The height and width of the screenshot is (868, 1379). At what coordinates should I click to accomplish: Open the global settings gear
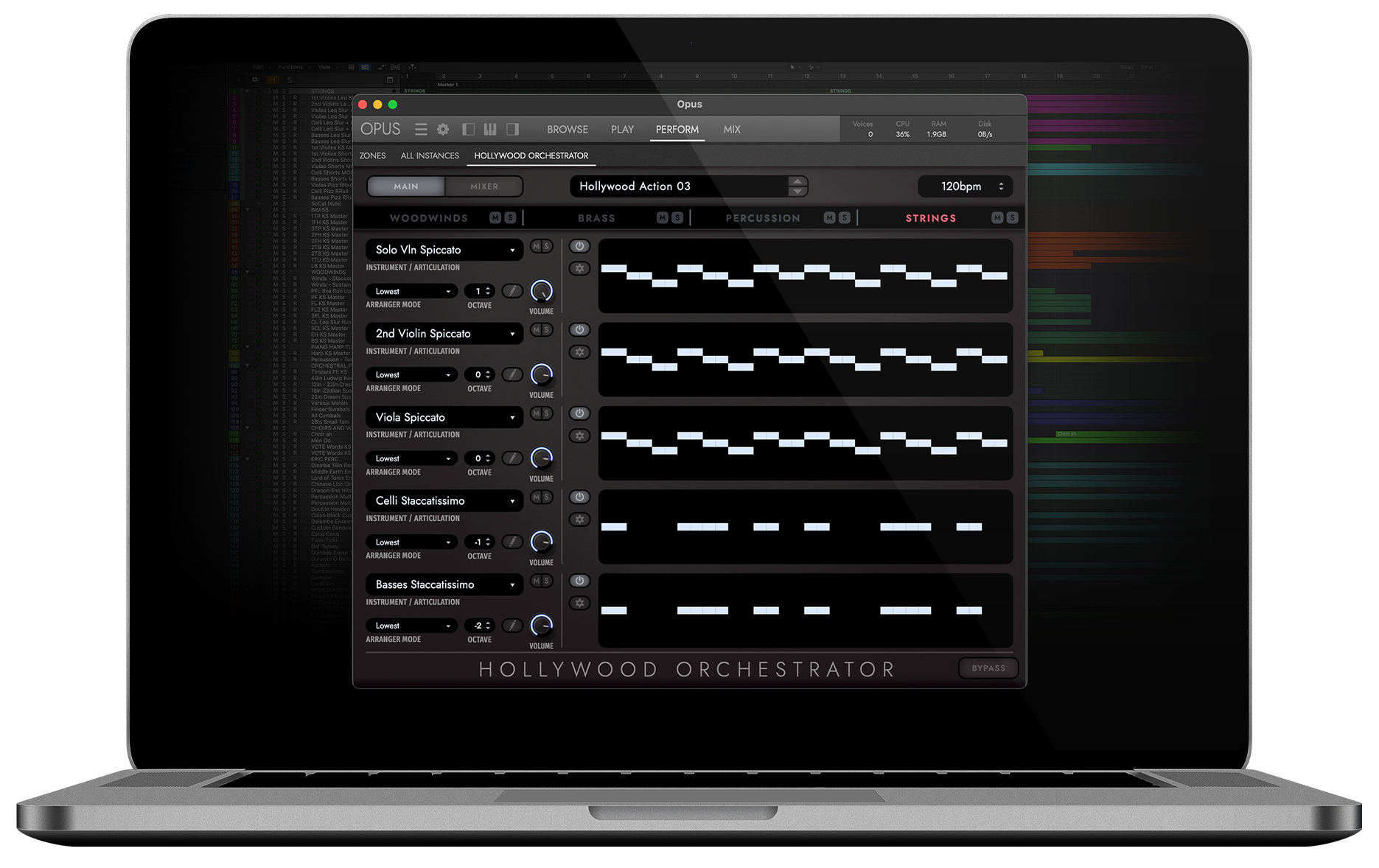pos(443,129)
